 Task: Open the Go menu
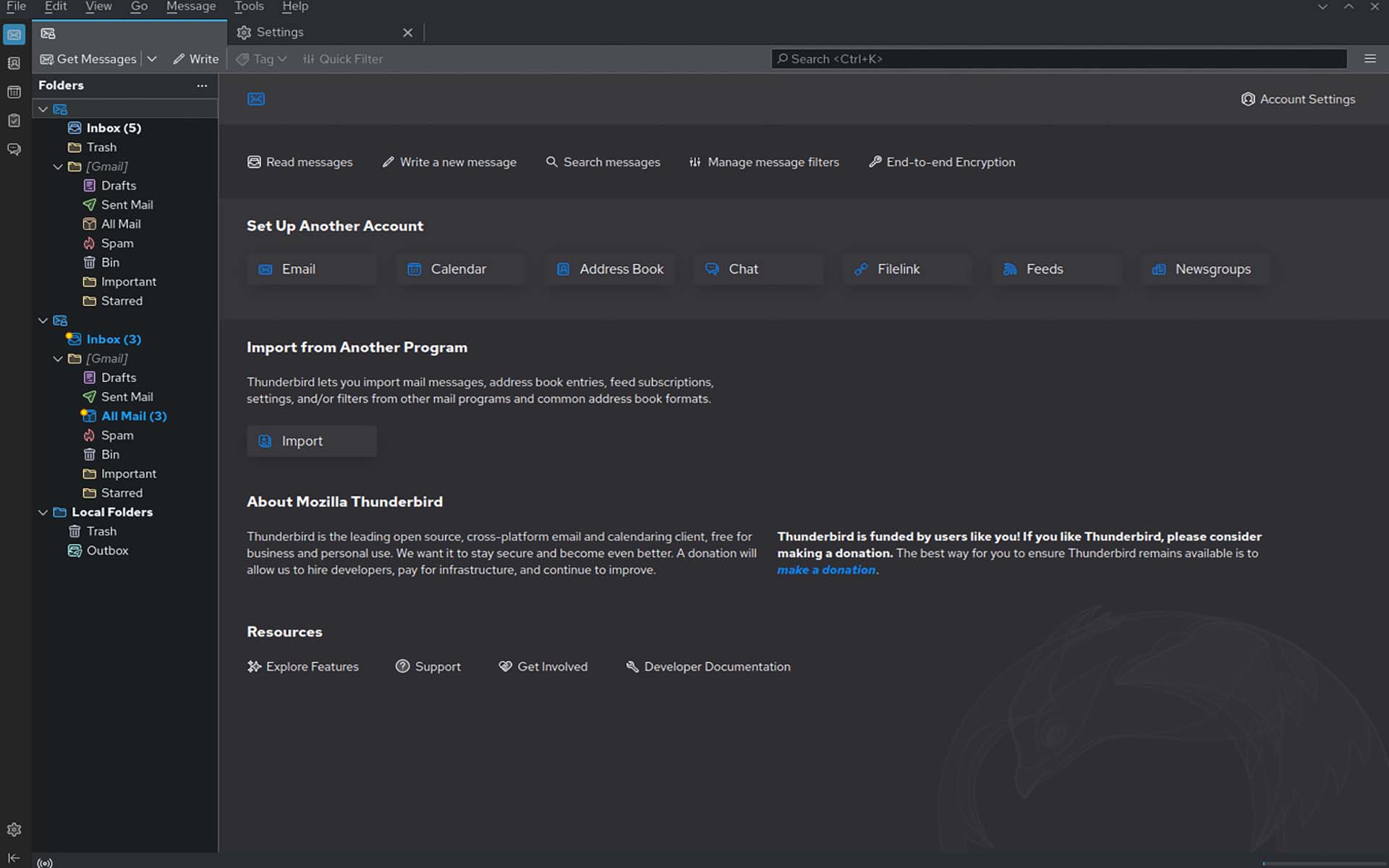coord(139,7)
